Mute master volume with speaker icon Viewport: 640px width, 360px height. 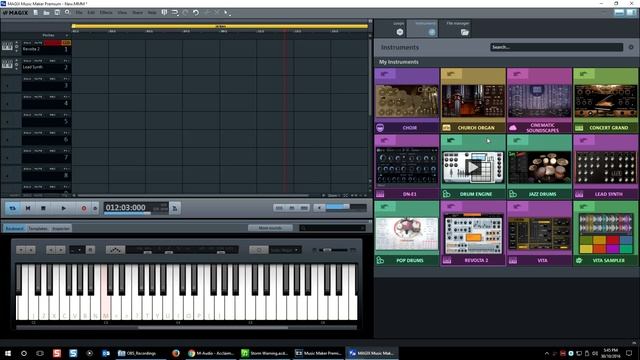319,208
